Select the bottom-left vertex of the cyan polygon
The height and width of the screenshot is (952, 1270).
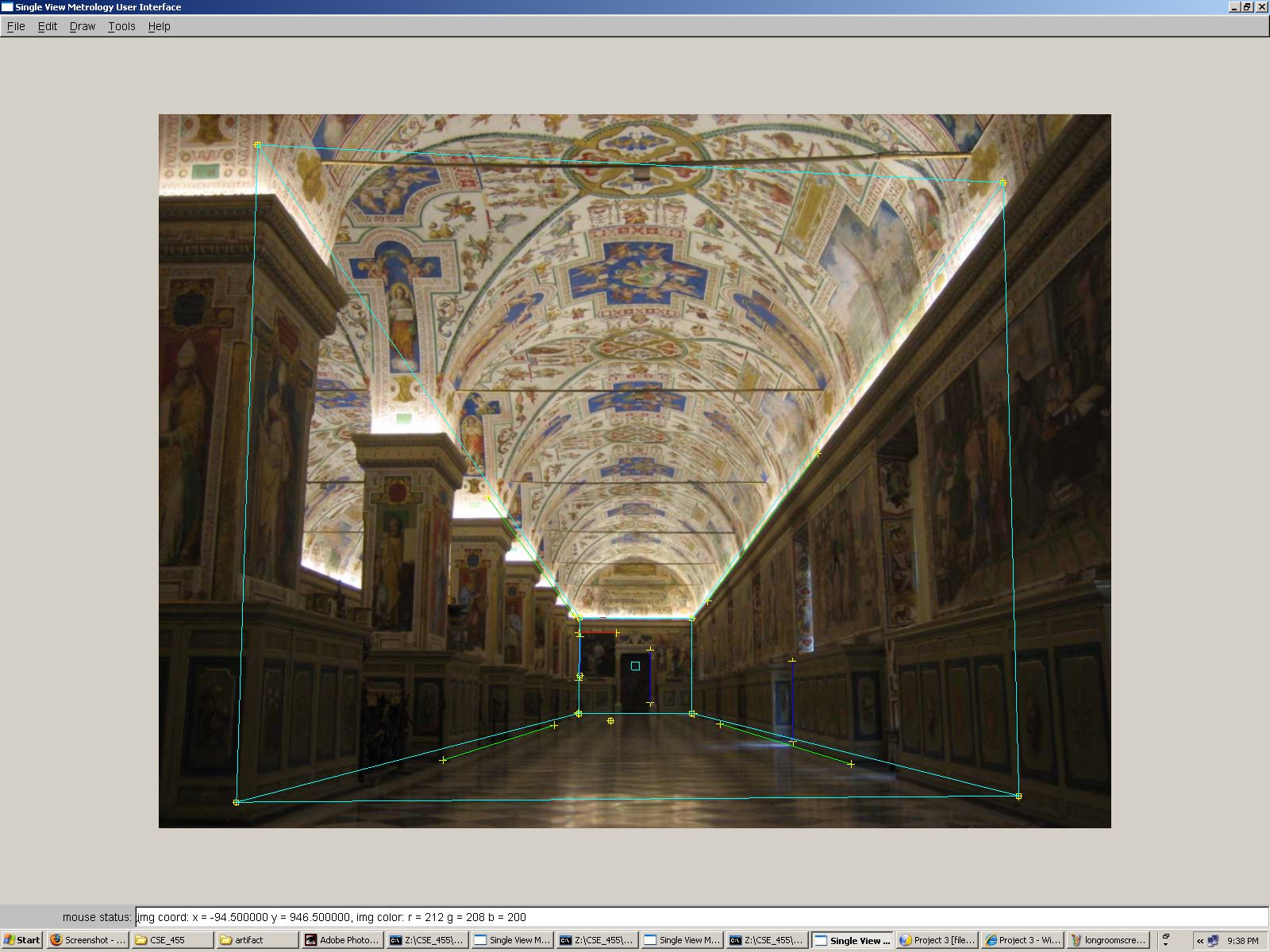[x=236, y=802]
